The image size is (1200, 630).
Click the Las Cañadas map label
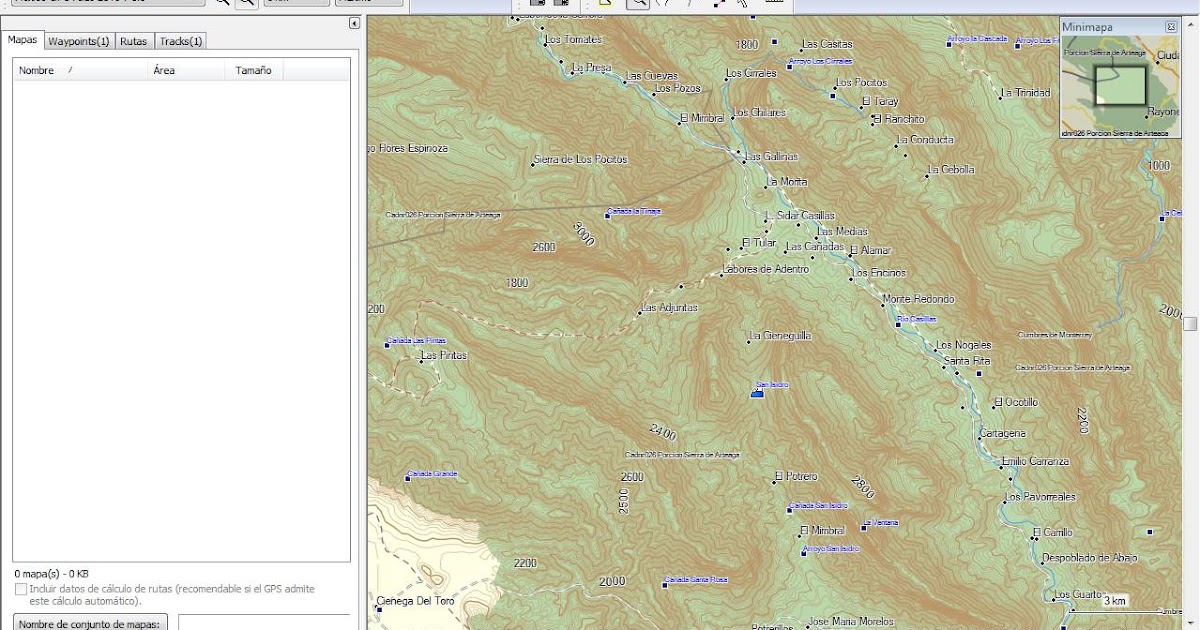click(815, 246)
